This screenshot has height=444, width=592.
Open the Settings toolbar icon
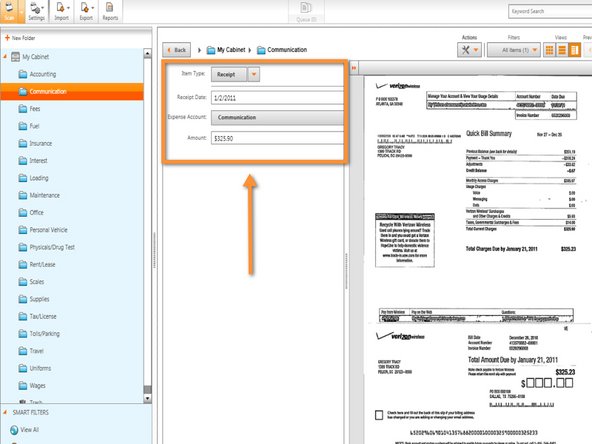36,11
